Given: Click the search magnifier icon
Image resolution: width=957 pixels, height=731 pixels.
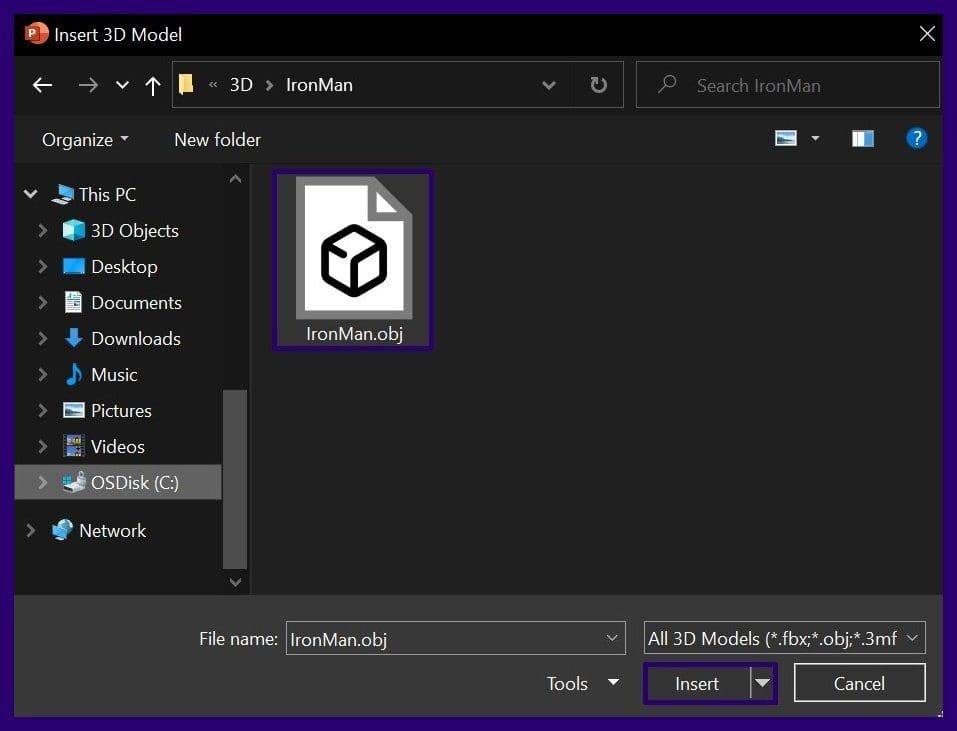Looking at the screenshot, I should (x=667, y=84).
